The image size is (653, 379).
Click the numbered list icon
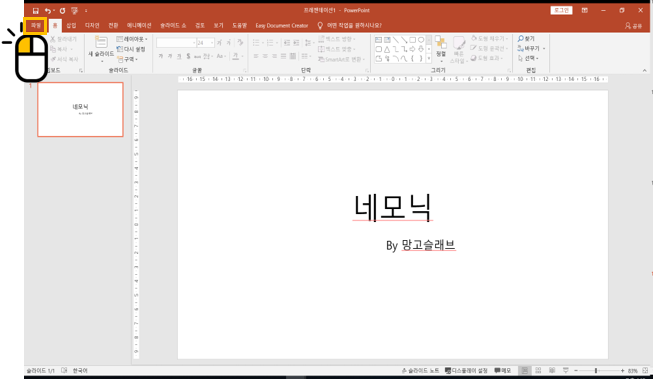271,42
